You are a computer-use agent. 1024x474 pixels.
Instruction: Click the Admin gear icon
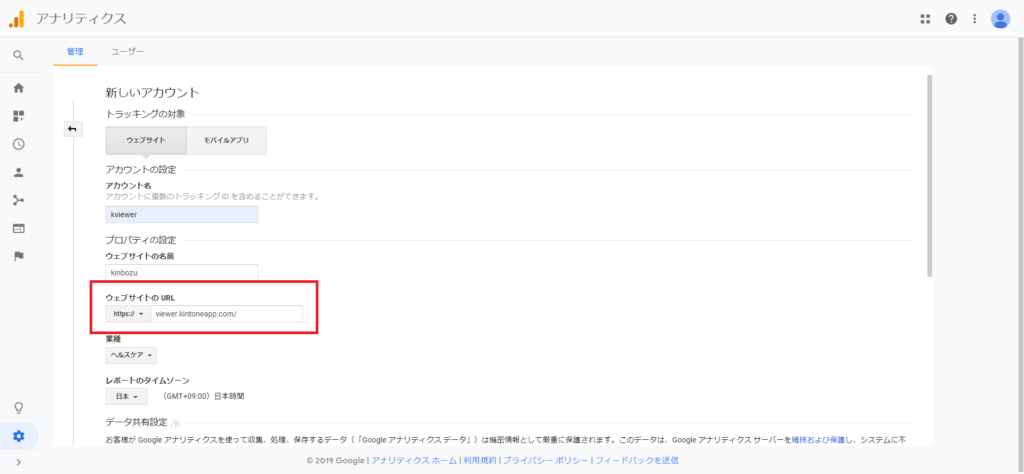click(x=18, y=436)
